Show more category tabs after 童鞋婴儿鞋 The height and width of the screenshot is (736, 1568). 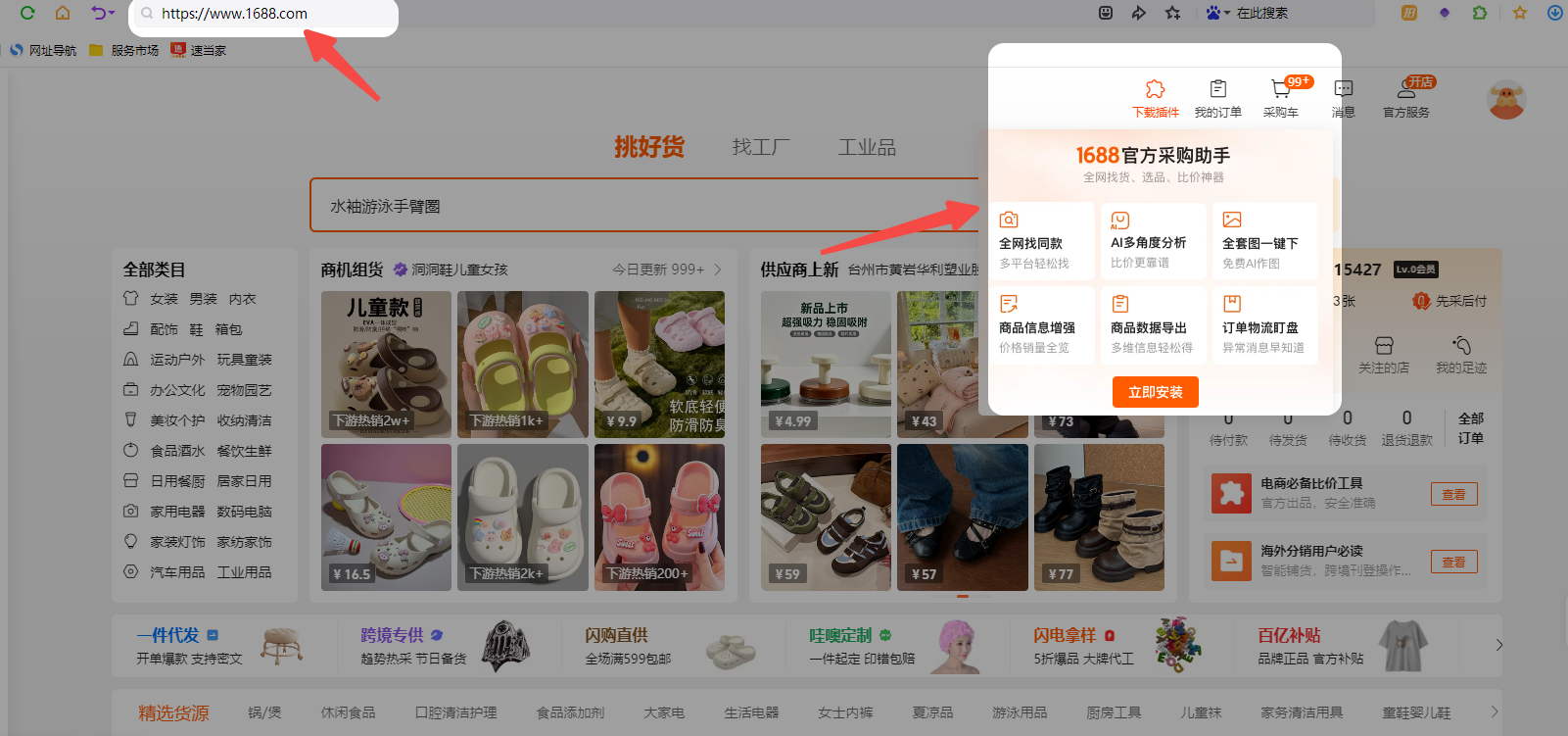(x=1495, y=712)
